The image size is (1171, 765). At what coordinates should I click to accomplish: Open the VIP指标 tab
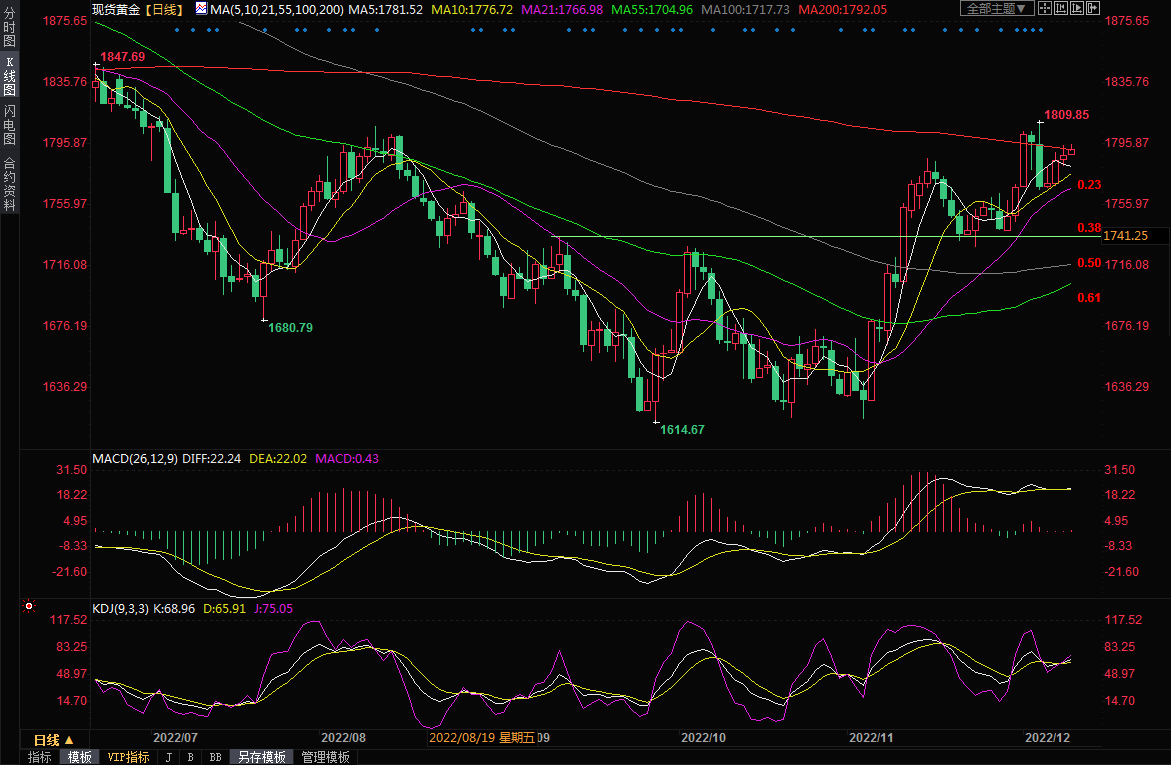tap(128, 757)
